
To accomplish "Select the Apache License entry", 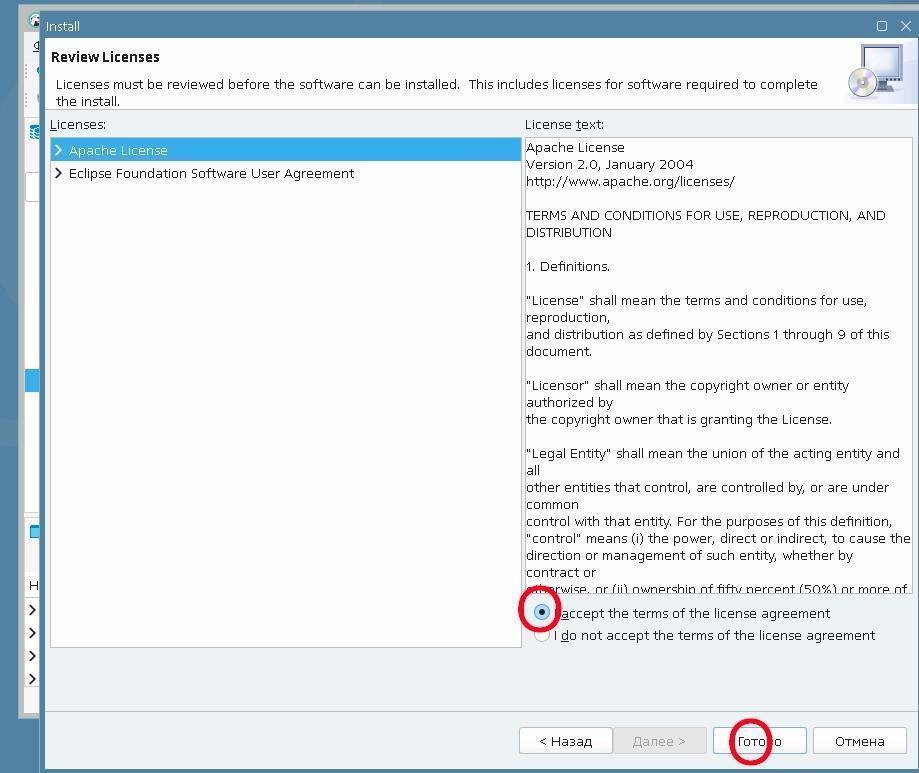I will 118,150.
